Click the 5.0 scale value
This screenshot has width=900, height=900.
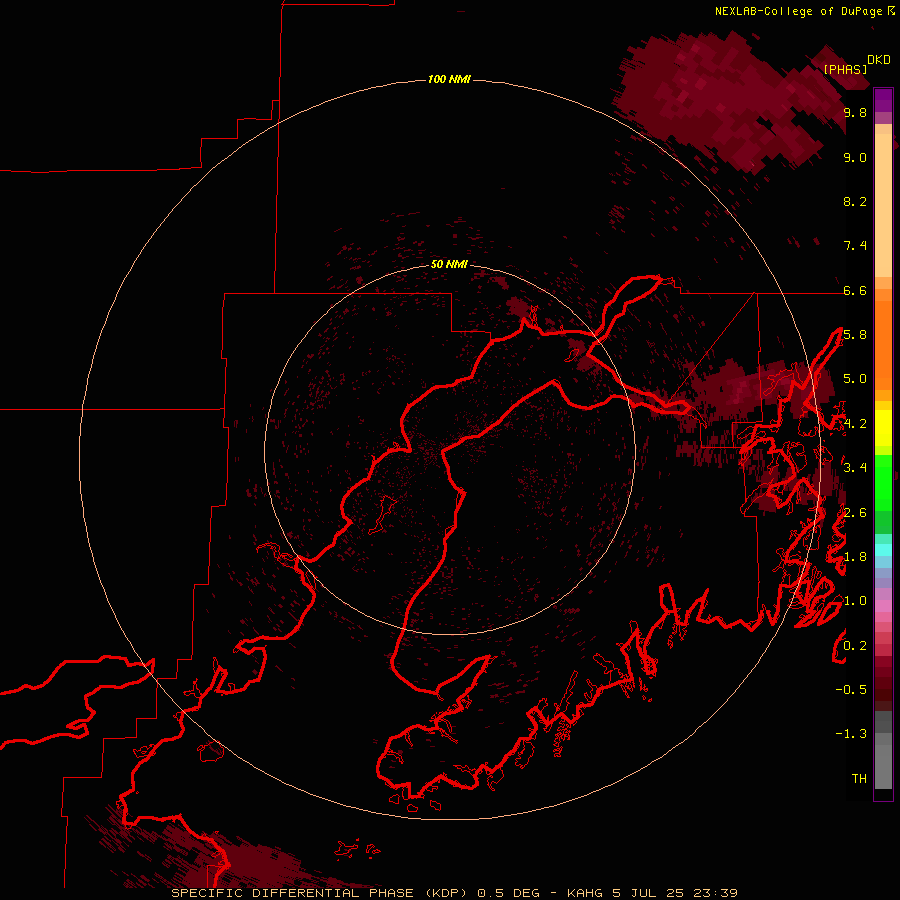855,379
